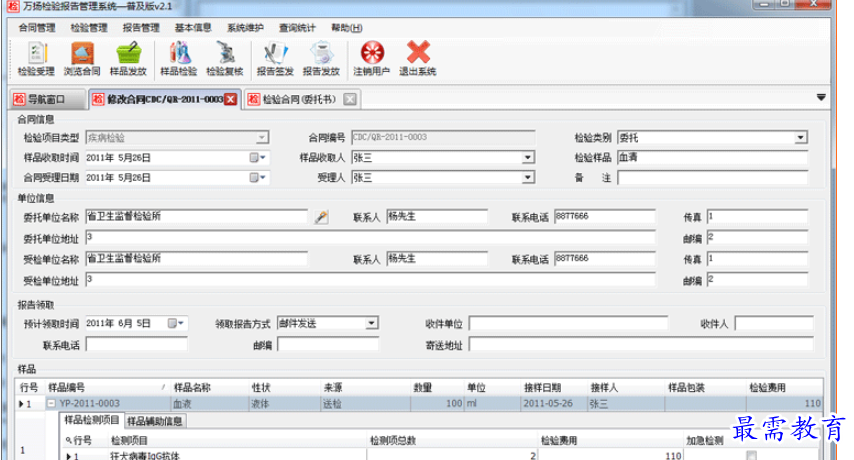854x460 pixels.
Task: Click the 备注 input field
Action: (x=711, y=178)
